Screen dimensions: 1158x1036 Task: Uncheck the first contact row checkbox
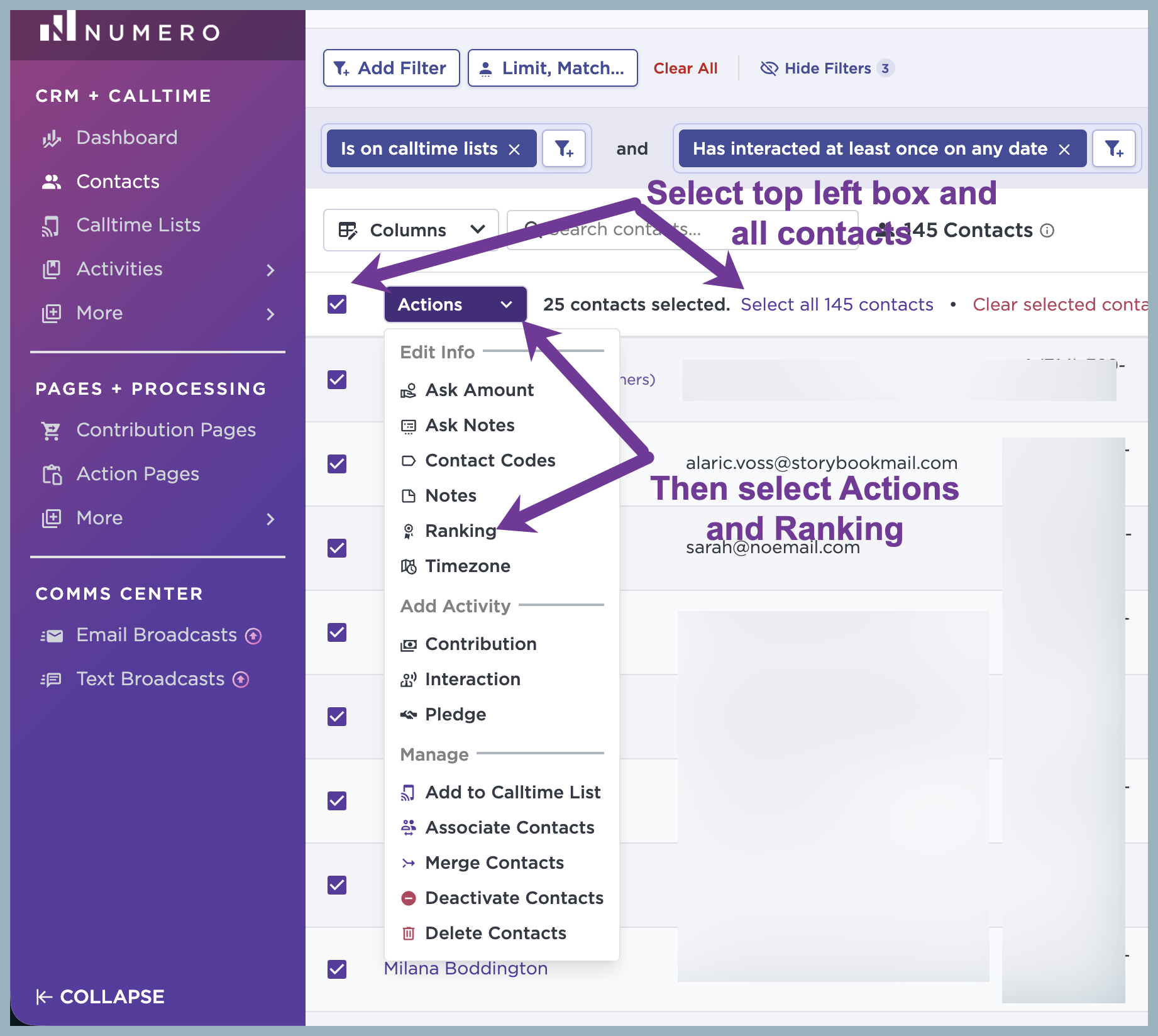coord(337,380)
